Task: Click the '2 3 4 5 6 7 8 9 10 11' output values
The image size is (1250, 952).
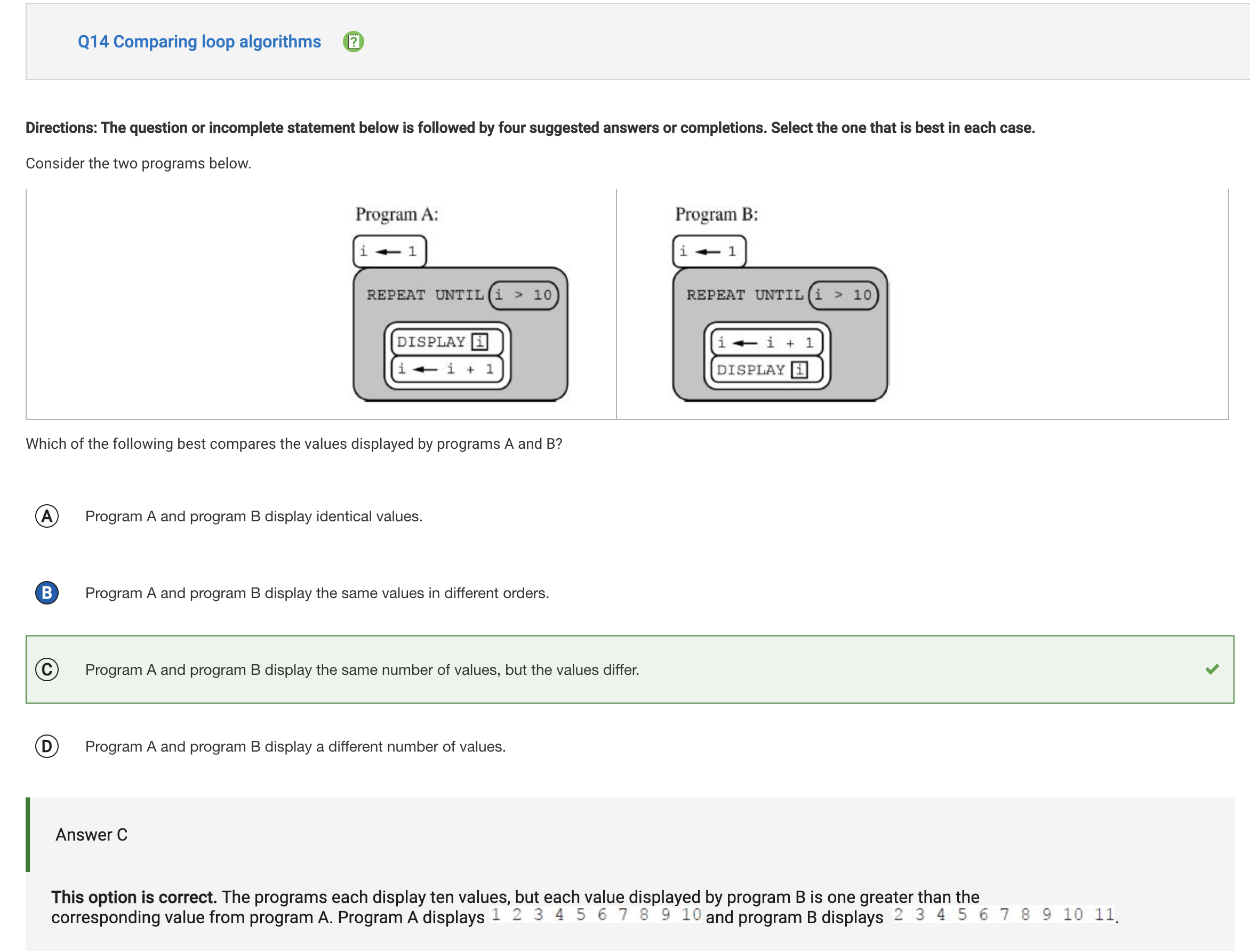Action: coord(1004,915)
